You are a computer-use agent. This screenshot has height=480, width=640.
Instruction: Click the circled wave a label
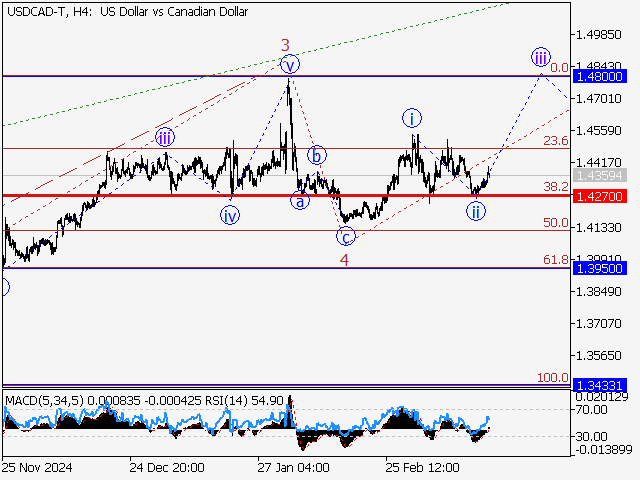[299, 200]
